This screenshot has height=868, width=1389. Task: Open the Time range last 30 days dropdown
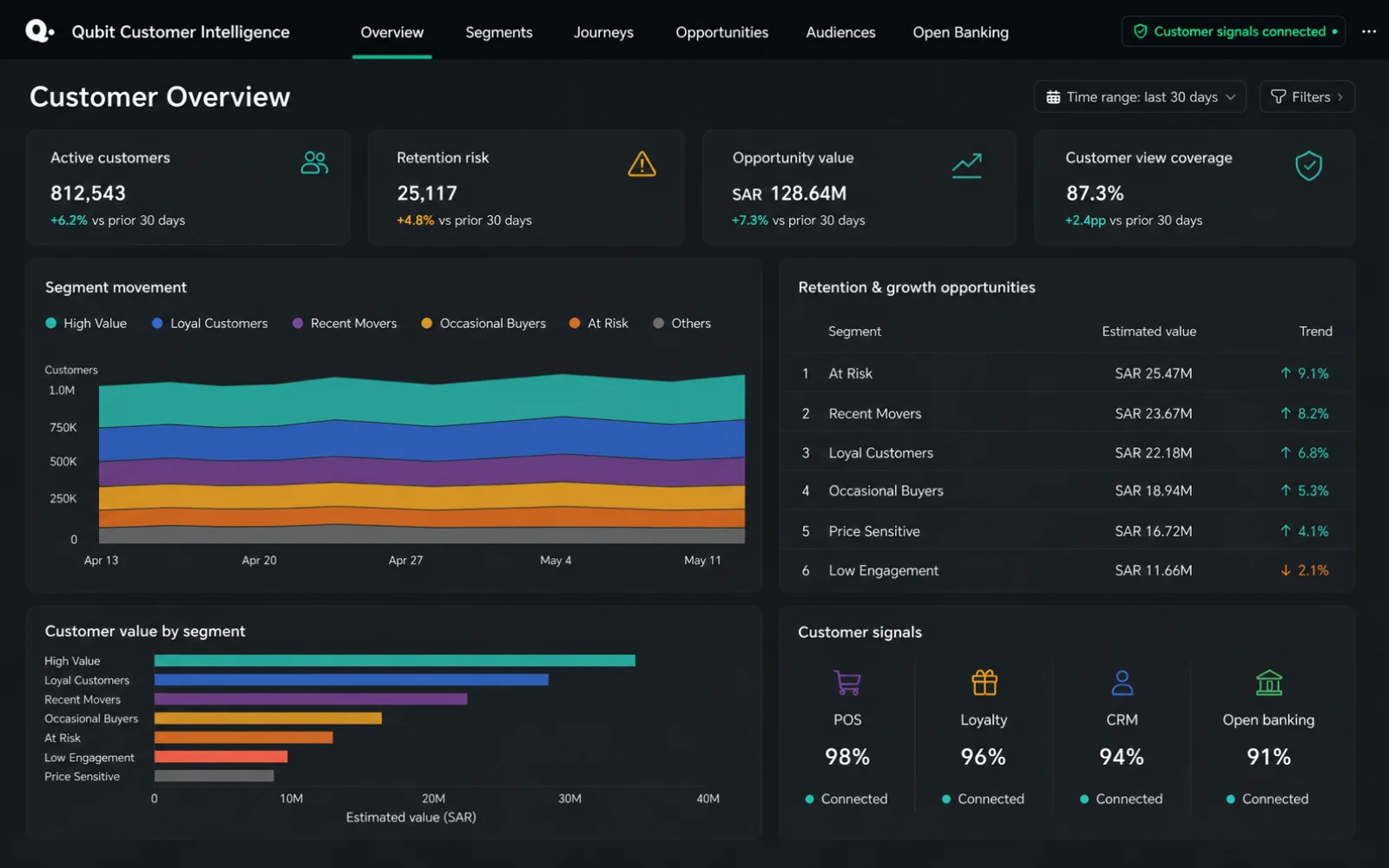pos(1140,96)
